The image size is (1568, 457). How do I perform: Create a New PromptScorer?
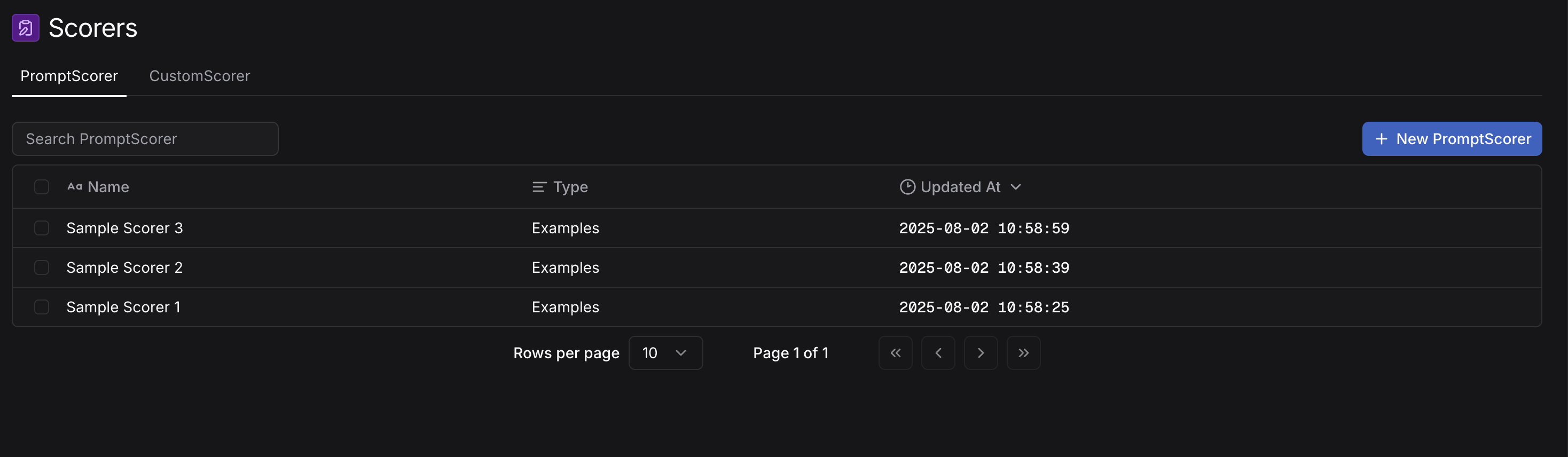[1451, 139]
